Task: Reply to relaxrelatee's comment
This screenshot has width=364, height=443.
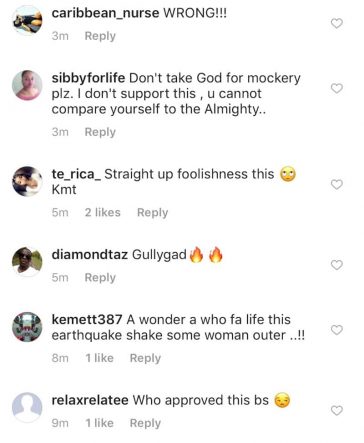Action: point(145,423)
